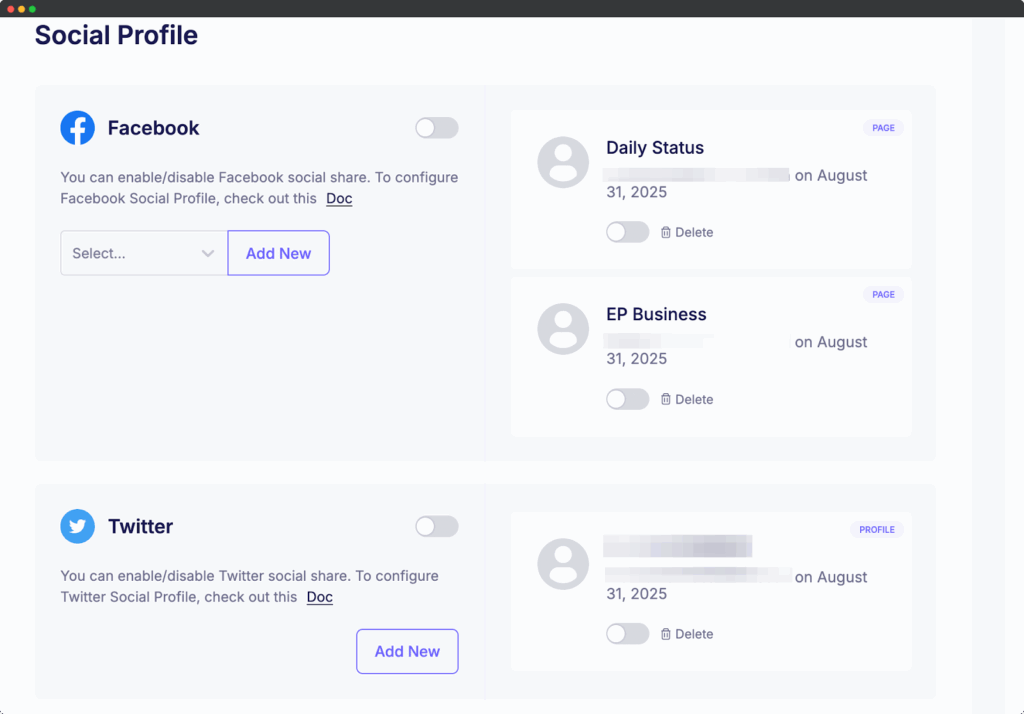
Task: Open the Twitter Doc link
Action: pos(319,597)
